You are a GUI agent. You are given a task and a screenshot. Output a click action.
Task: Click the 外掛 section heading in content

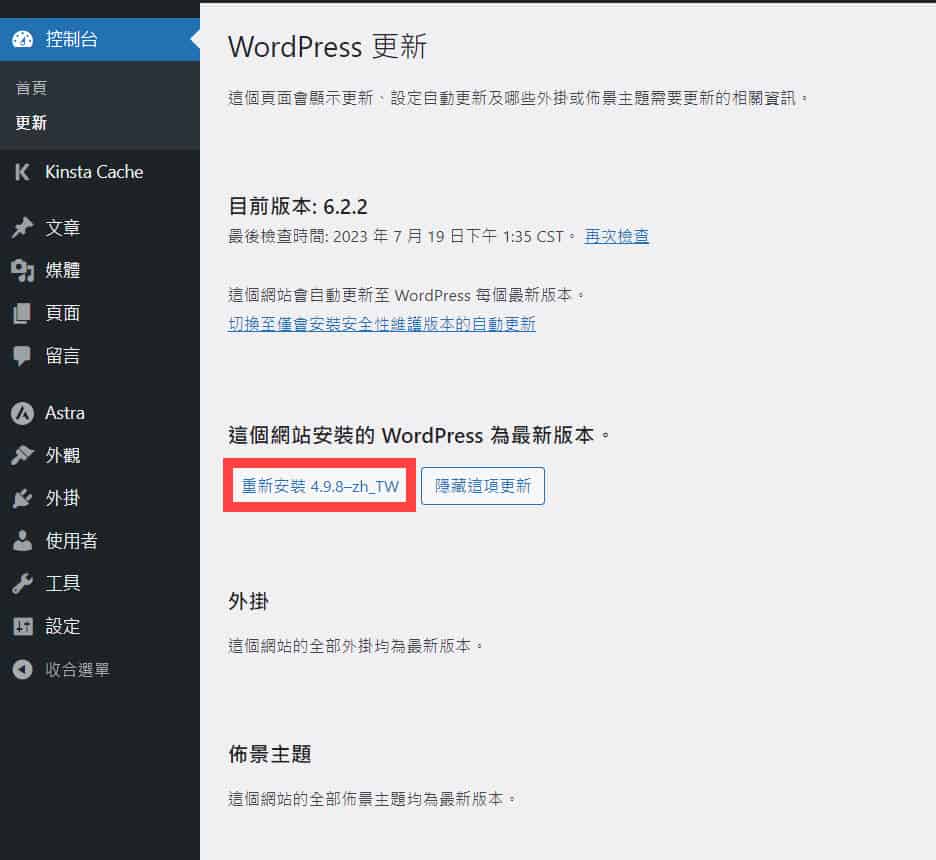[x=248, y=601]
